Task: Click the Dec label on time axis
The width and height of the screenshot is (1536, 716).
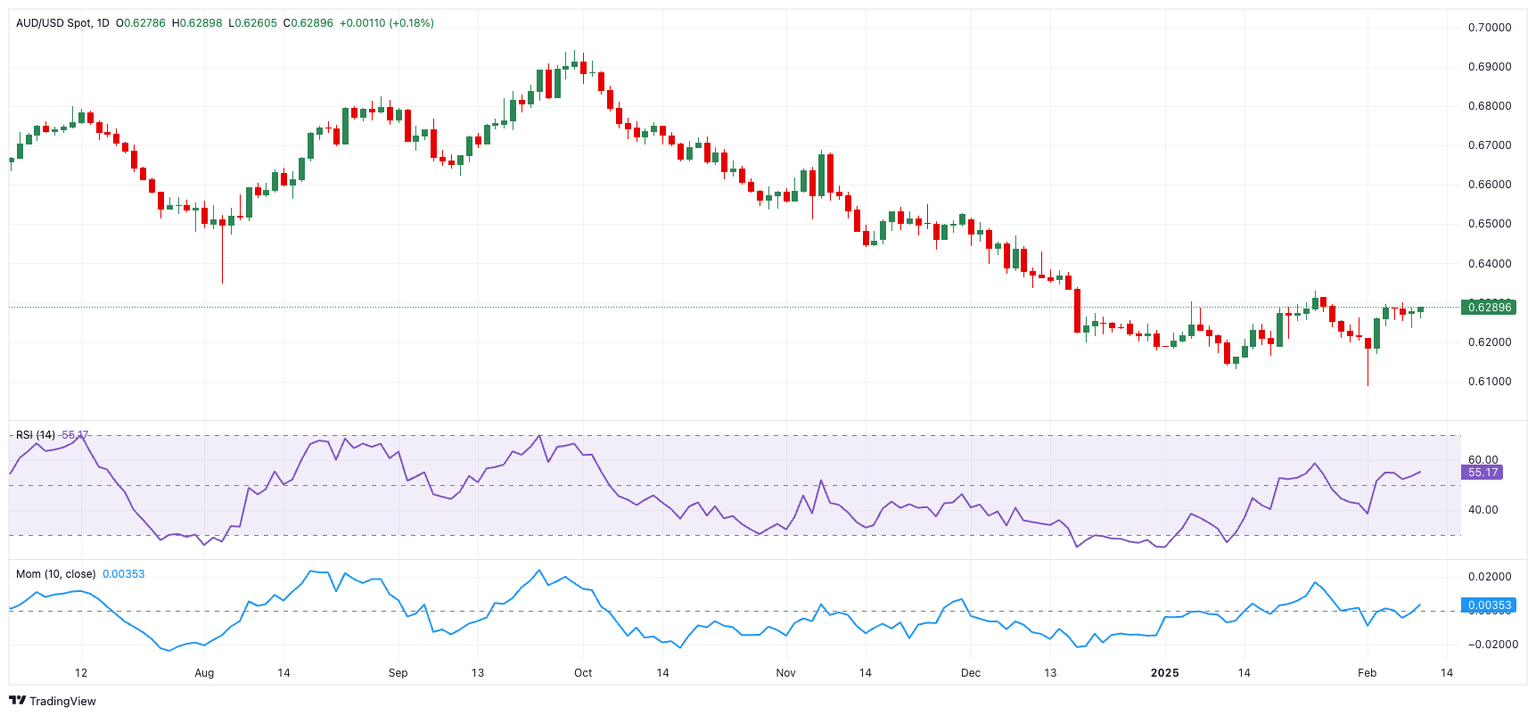Action: [x=969, y=673]
